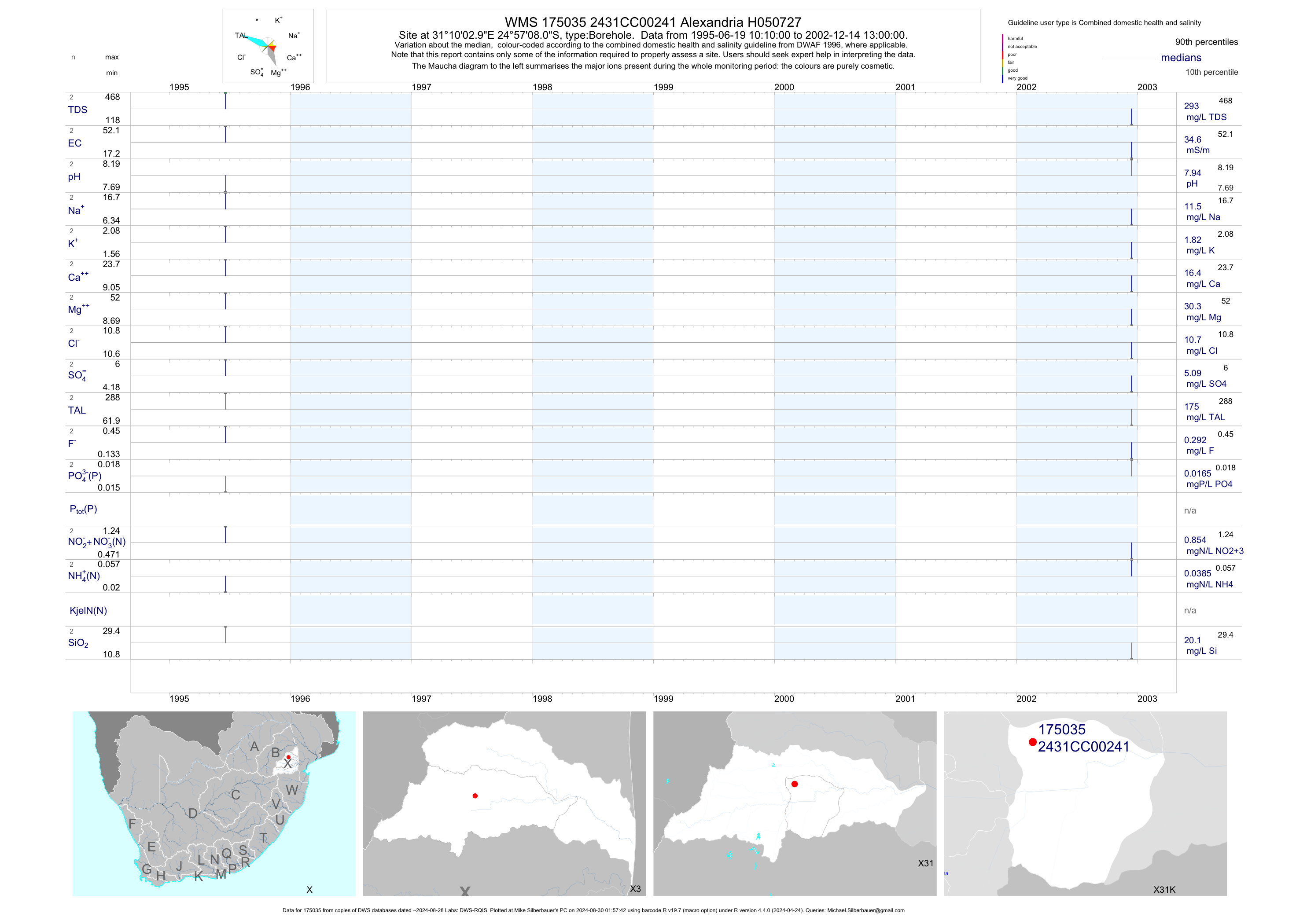The width and height of the screenshot is (1307, 924).
Task: Open the X31K sub-catchment map thumbnail
Action: (x=1085, y=803)
